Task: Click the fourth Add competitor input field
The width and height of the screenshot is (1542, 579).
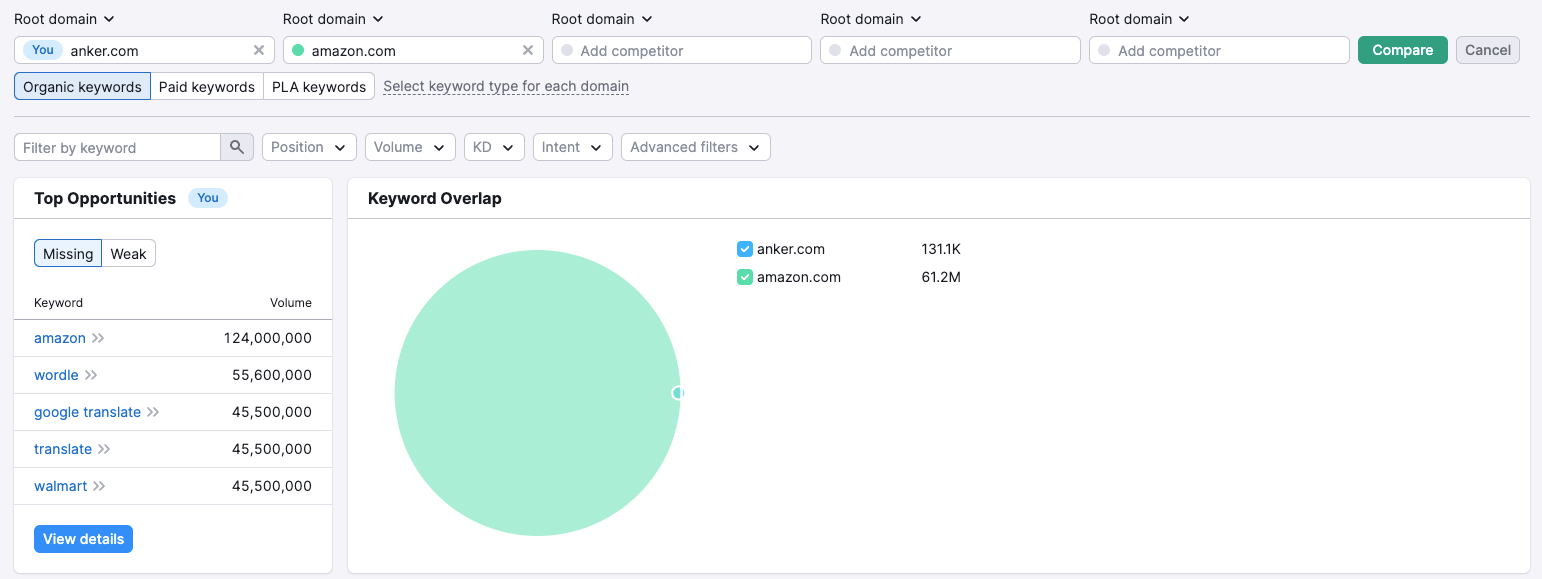Action: [x=951, y=50]
